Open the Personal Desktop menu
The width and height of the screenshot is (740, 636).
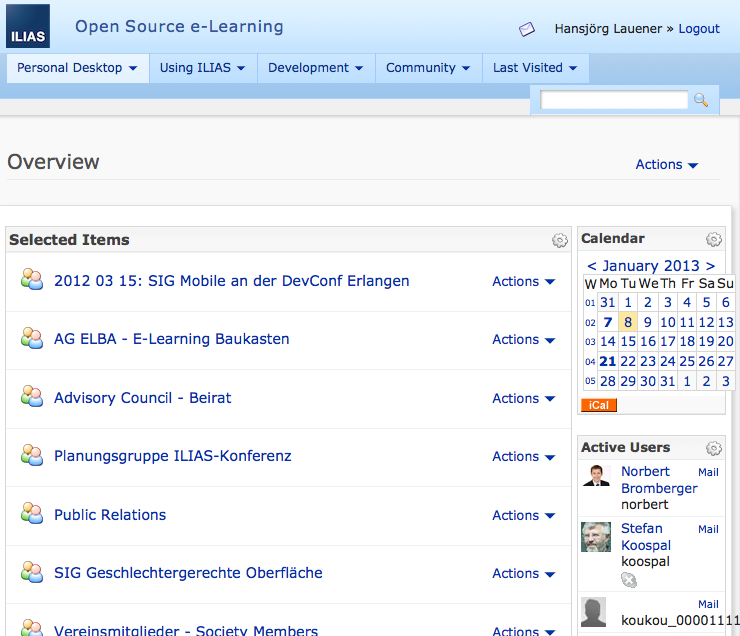[x=77, y=68]
